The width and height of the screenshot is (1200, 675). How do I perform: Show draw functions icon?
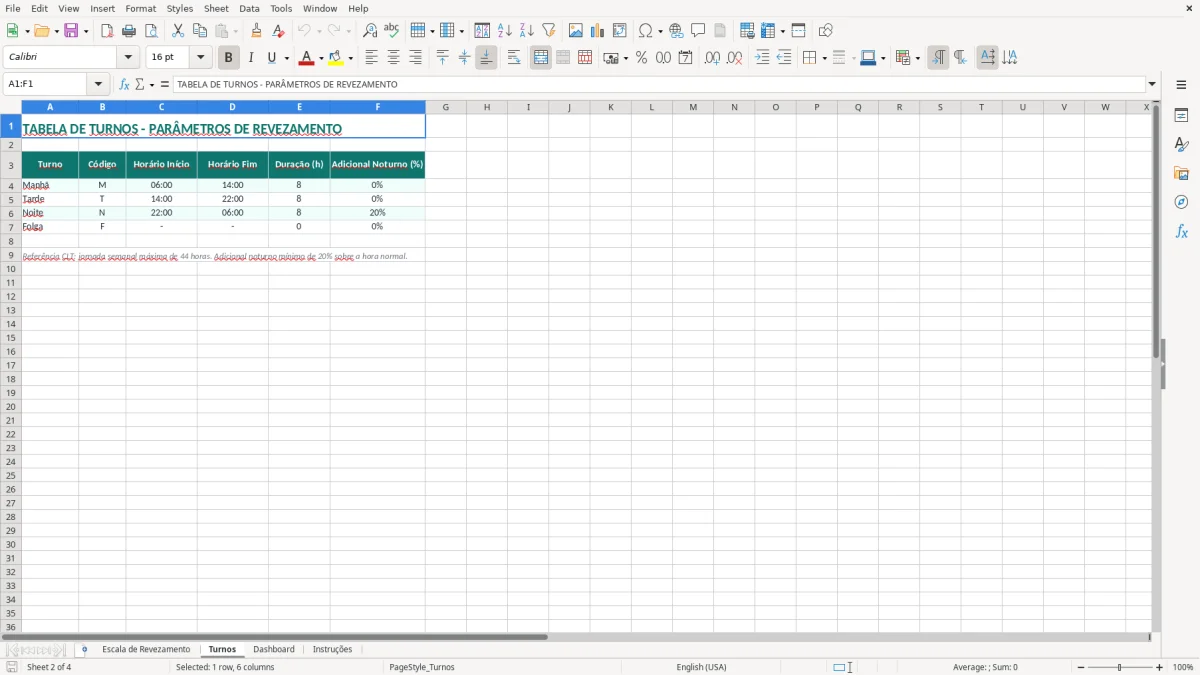coord(825,31)
